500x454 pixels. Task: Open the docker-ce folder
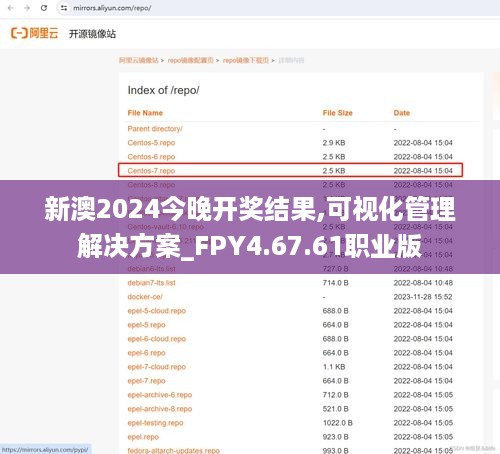(145, 297)
